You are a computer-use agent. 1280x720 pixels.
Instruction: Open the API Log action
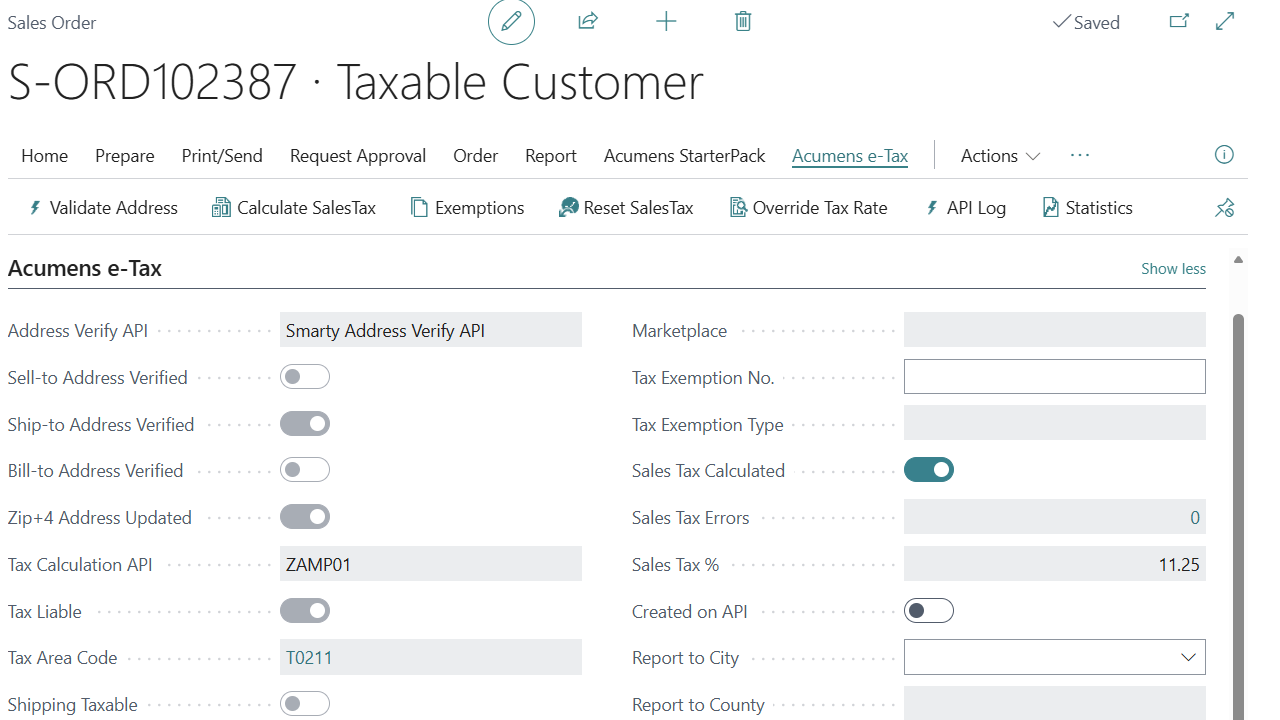[965, 208]
